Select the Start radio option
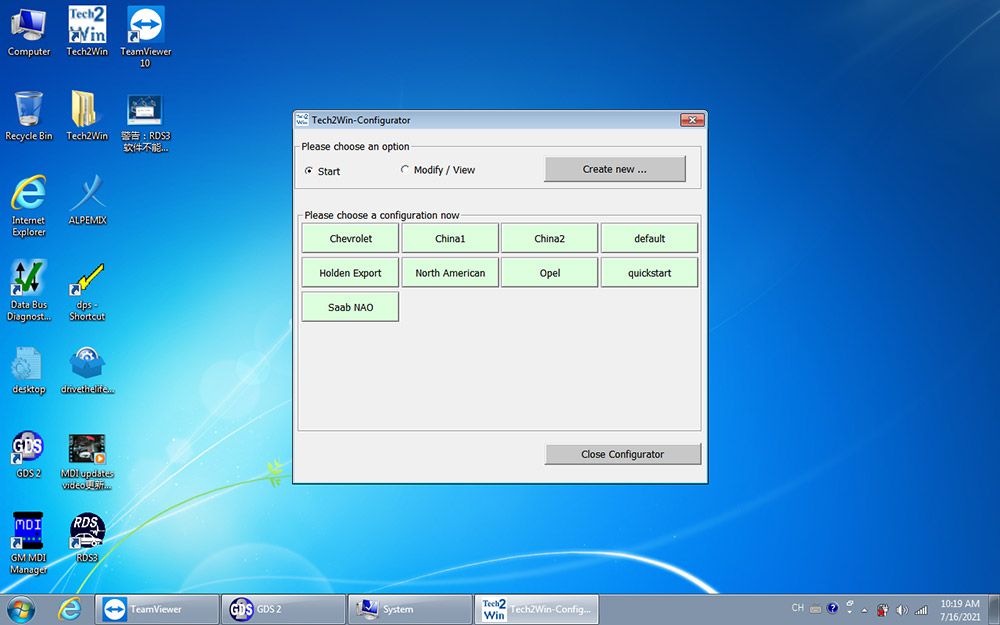Image resolution: width=1000 pixels, height=625 pixels. tap(309, 171)
